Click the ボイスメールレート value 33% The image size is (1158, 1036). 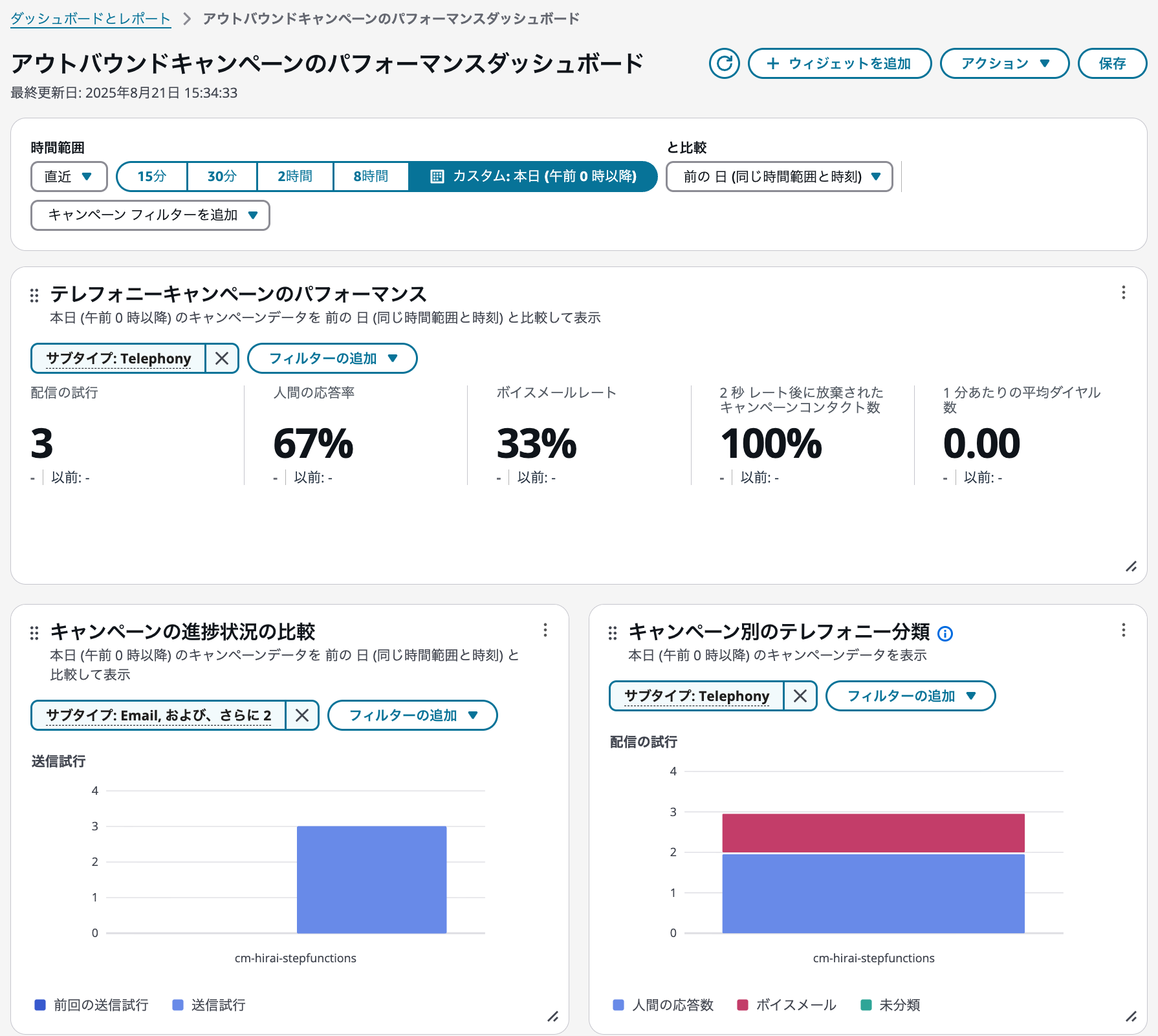(536, 444)
